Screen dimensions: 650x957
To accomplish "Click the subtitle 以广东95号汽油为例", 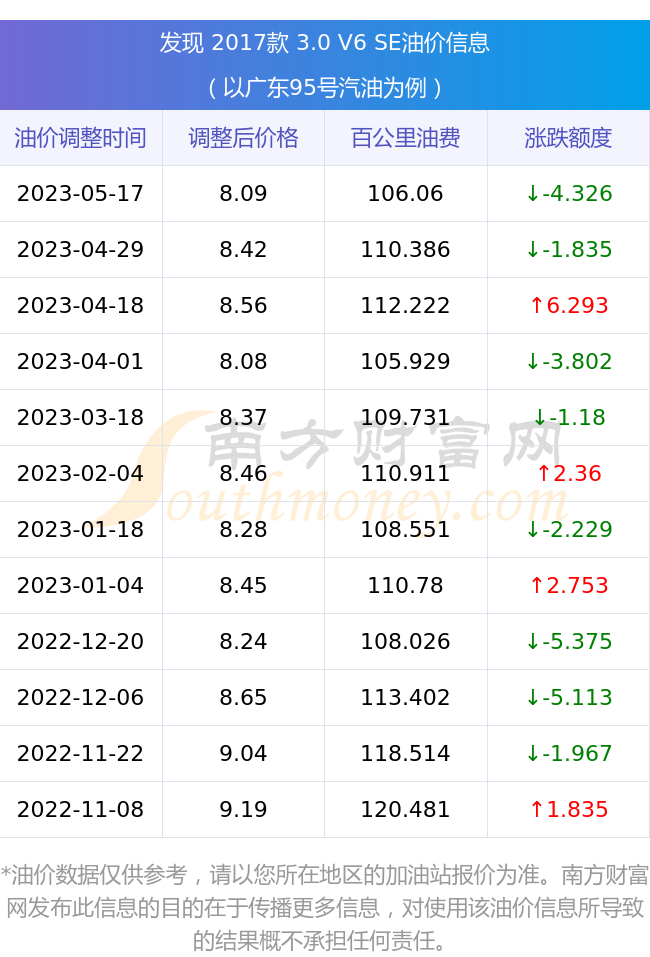I will [325, 87].
